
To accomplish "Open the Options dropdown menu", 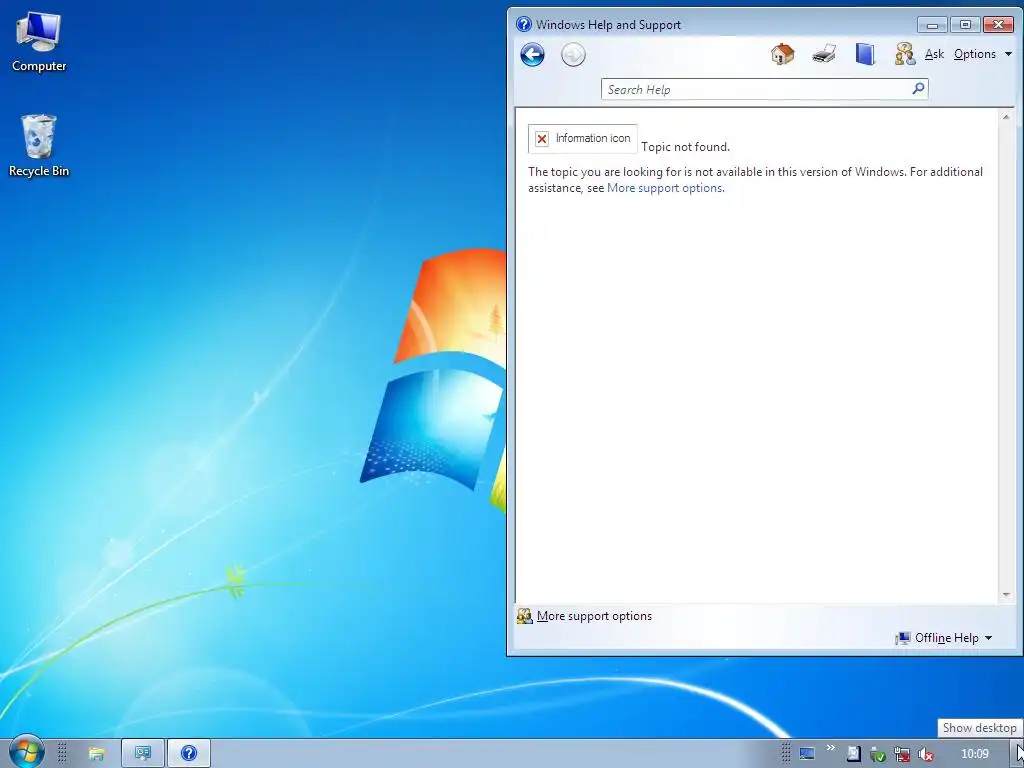I will (982, 54).
